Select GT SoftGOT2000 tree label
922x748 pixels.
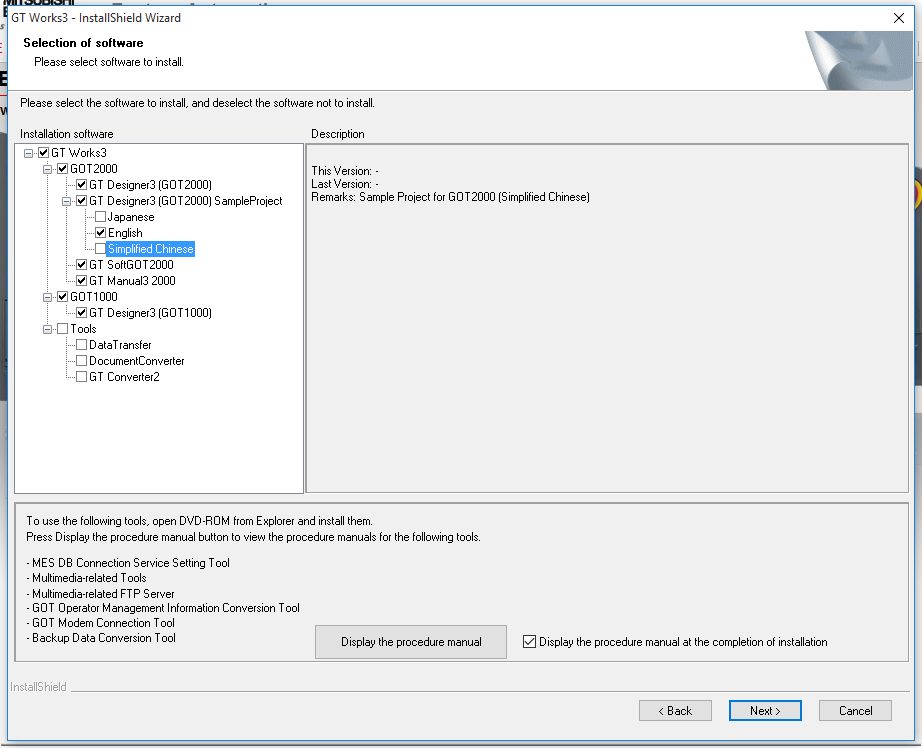point(131,265)
